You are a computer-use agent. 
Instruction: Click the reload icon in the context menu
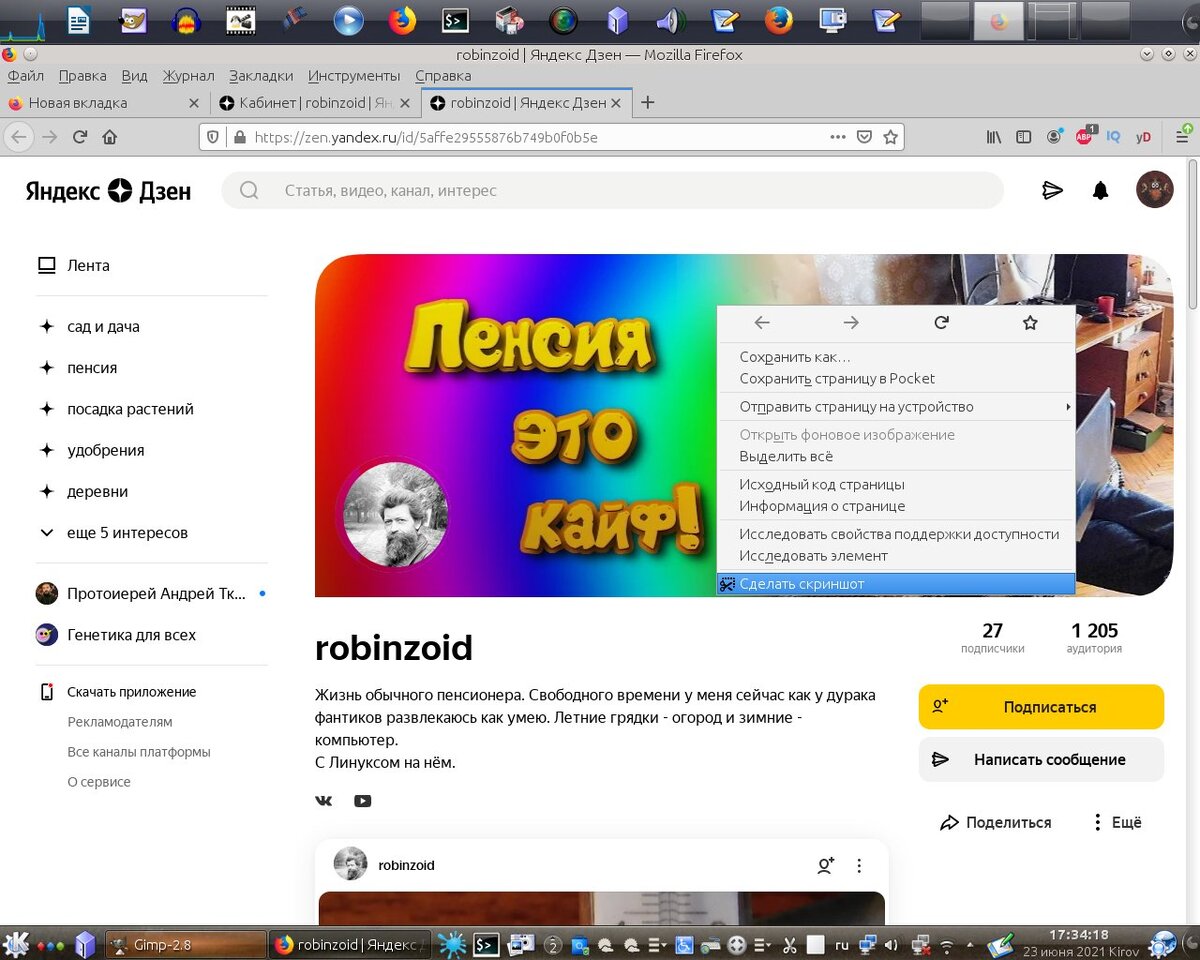(x=941, y=322)
